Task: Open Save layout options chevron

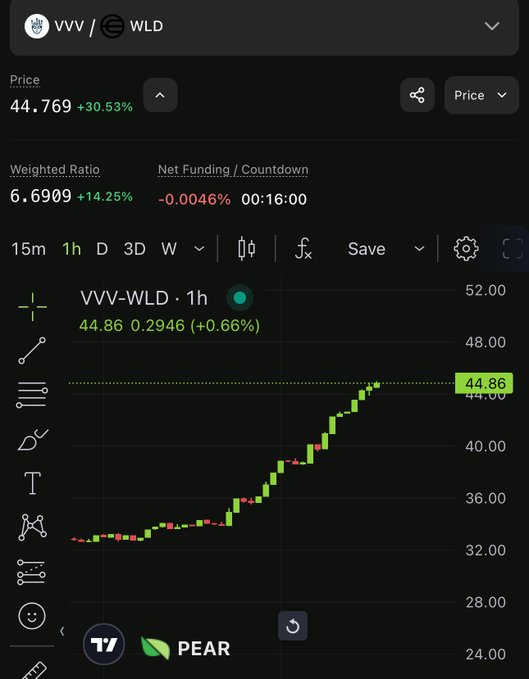Action: [419, 249]
